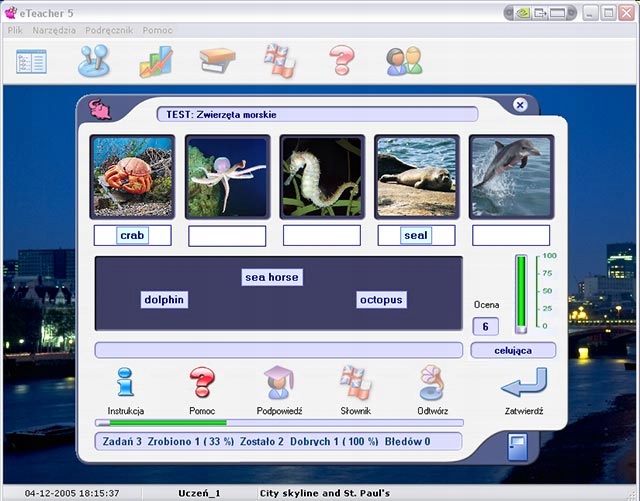Click the Podpowiedź hint icon
Image resolution: width=640 pixels, height=501 pixels.
(279, 382)
